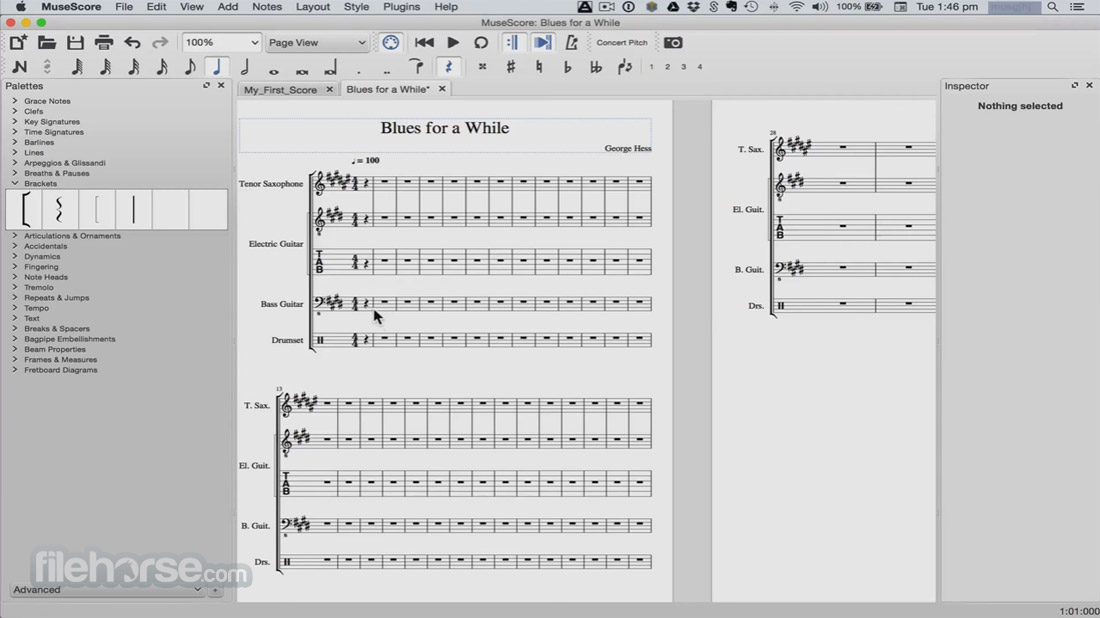Select the square bracket in palette

coord(25,209)
